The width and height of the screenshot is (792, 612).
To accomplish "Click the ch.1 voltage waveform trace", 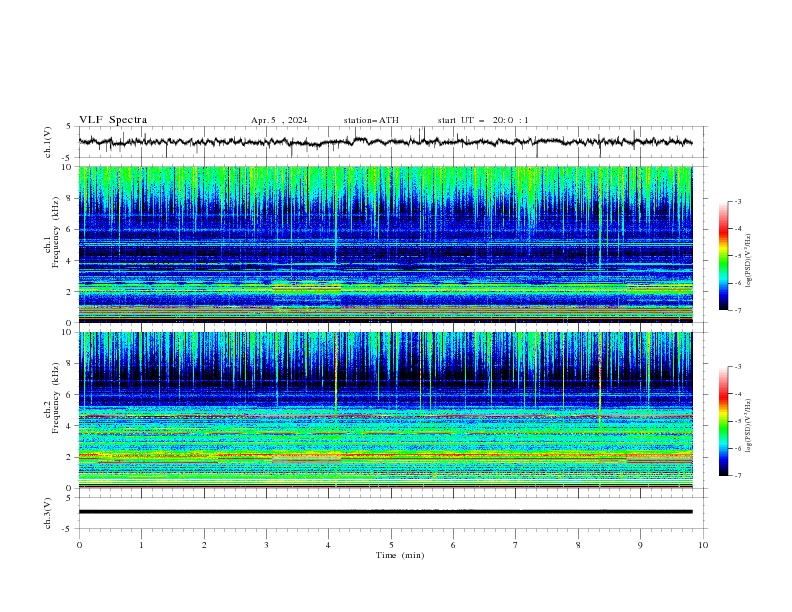I will pyautogui.click(x=385, y=142).
